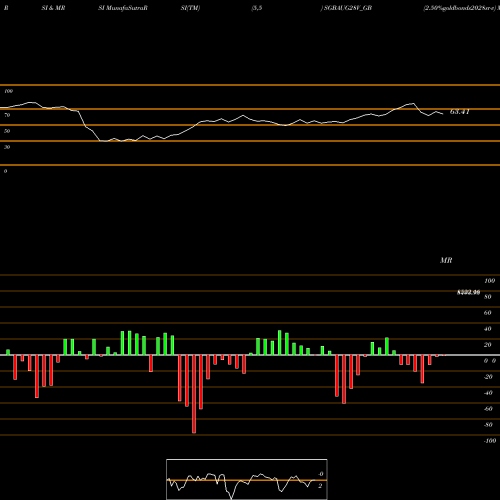
Task: Click the -80 label on the MR axis
Action: click(x=488, y=425)
